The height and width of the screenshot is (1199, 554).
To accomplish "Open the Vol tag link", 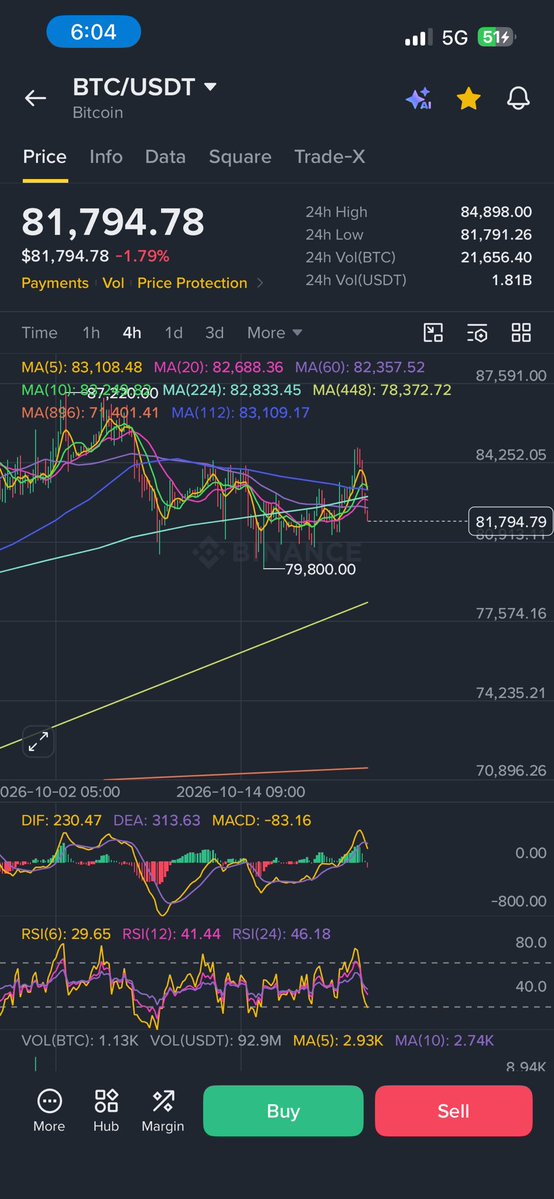I will click(x=113, y=283).
